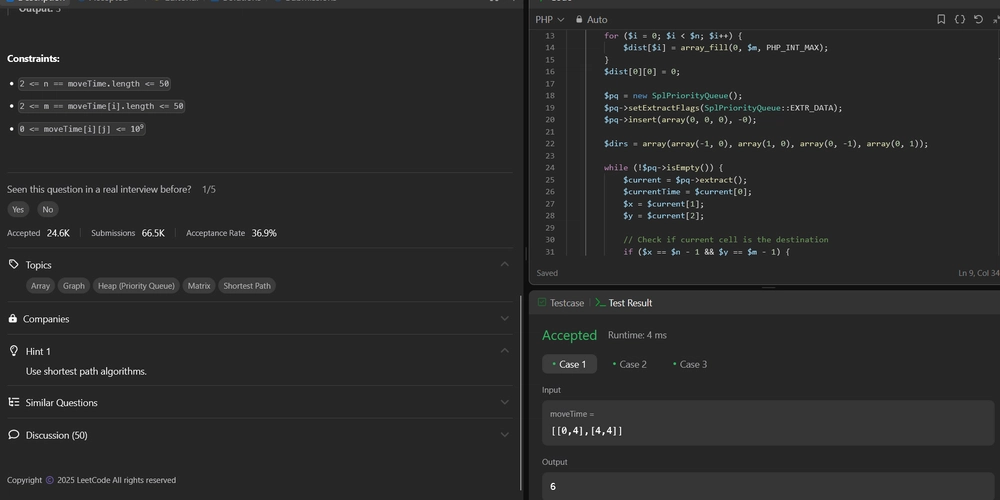Click the Hint 1 lightbulb icon

click(13, 351)
